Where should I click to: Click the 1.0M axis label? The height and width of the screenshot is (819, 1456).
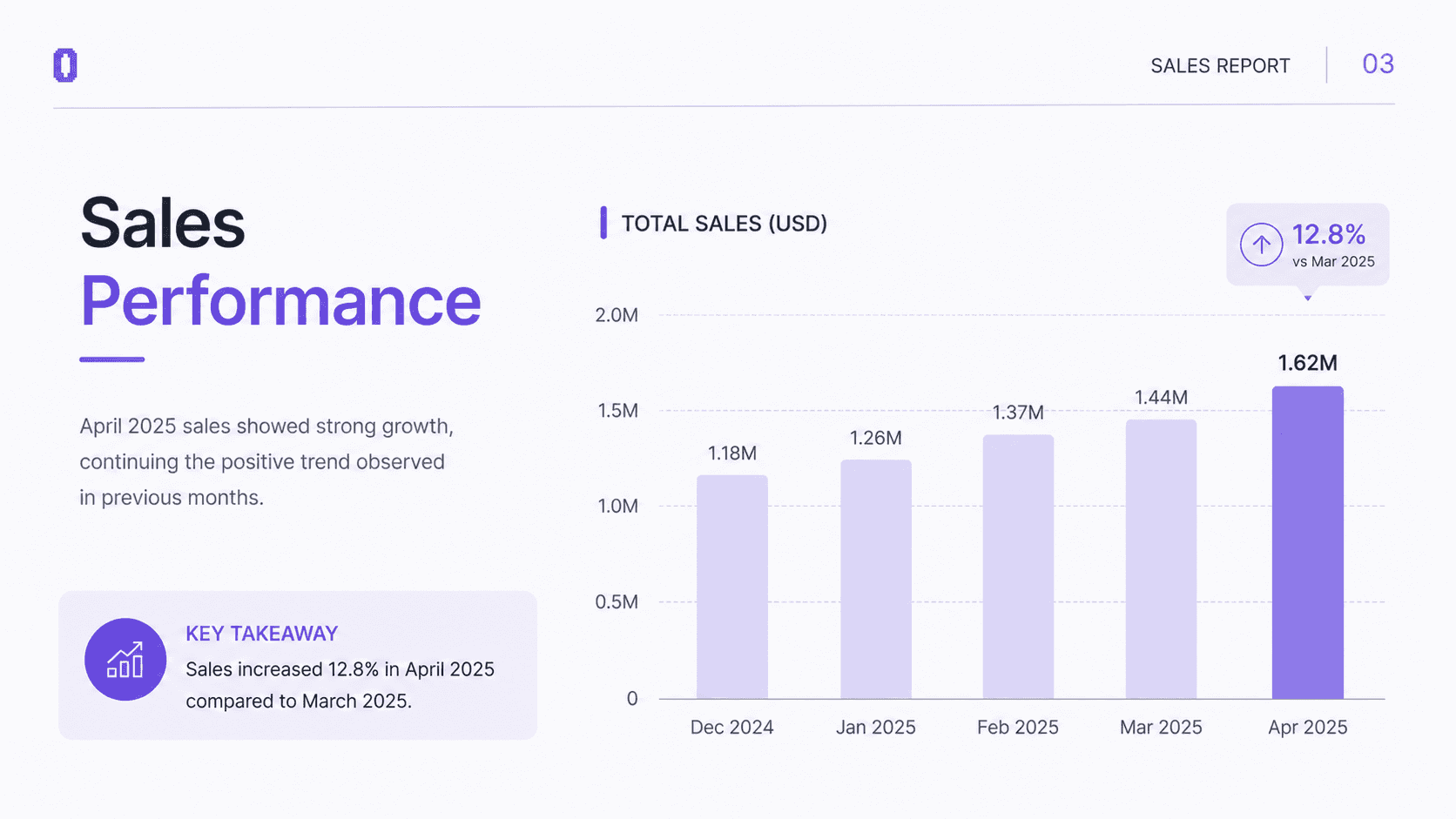coord(617,507)
